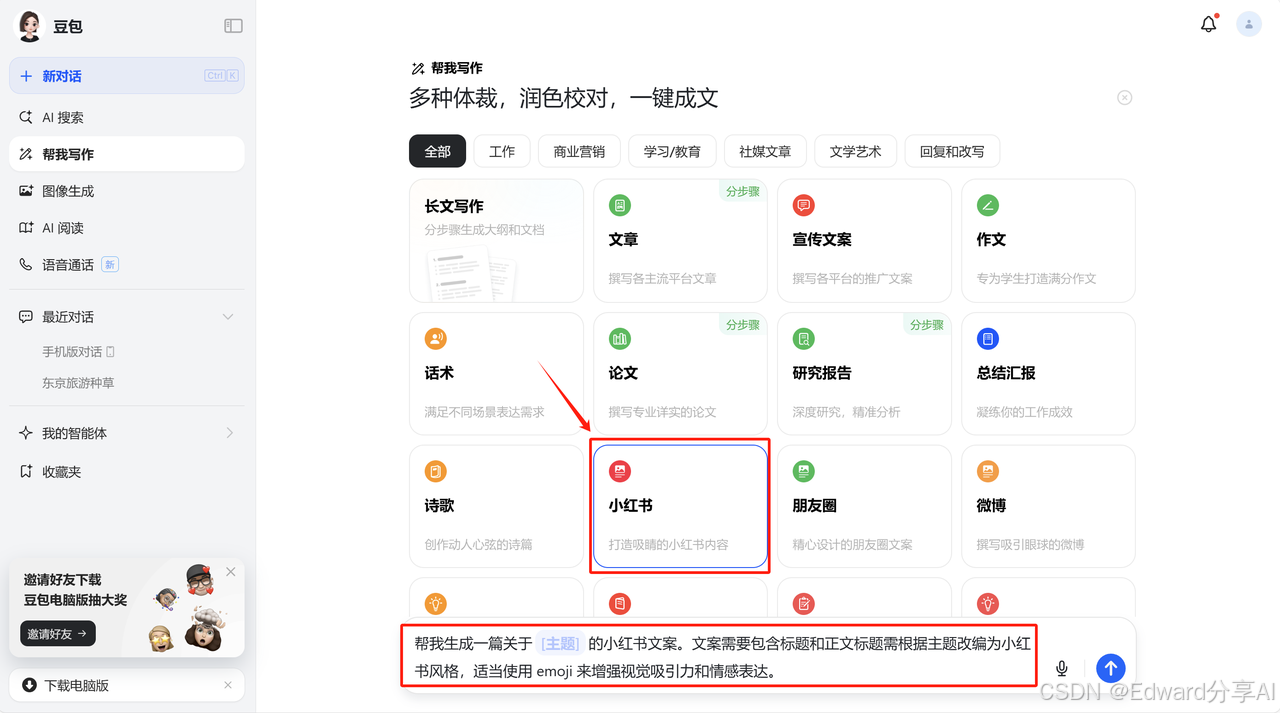Click the 微博 card icon

[988, 471]
